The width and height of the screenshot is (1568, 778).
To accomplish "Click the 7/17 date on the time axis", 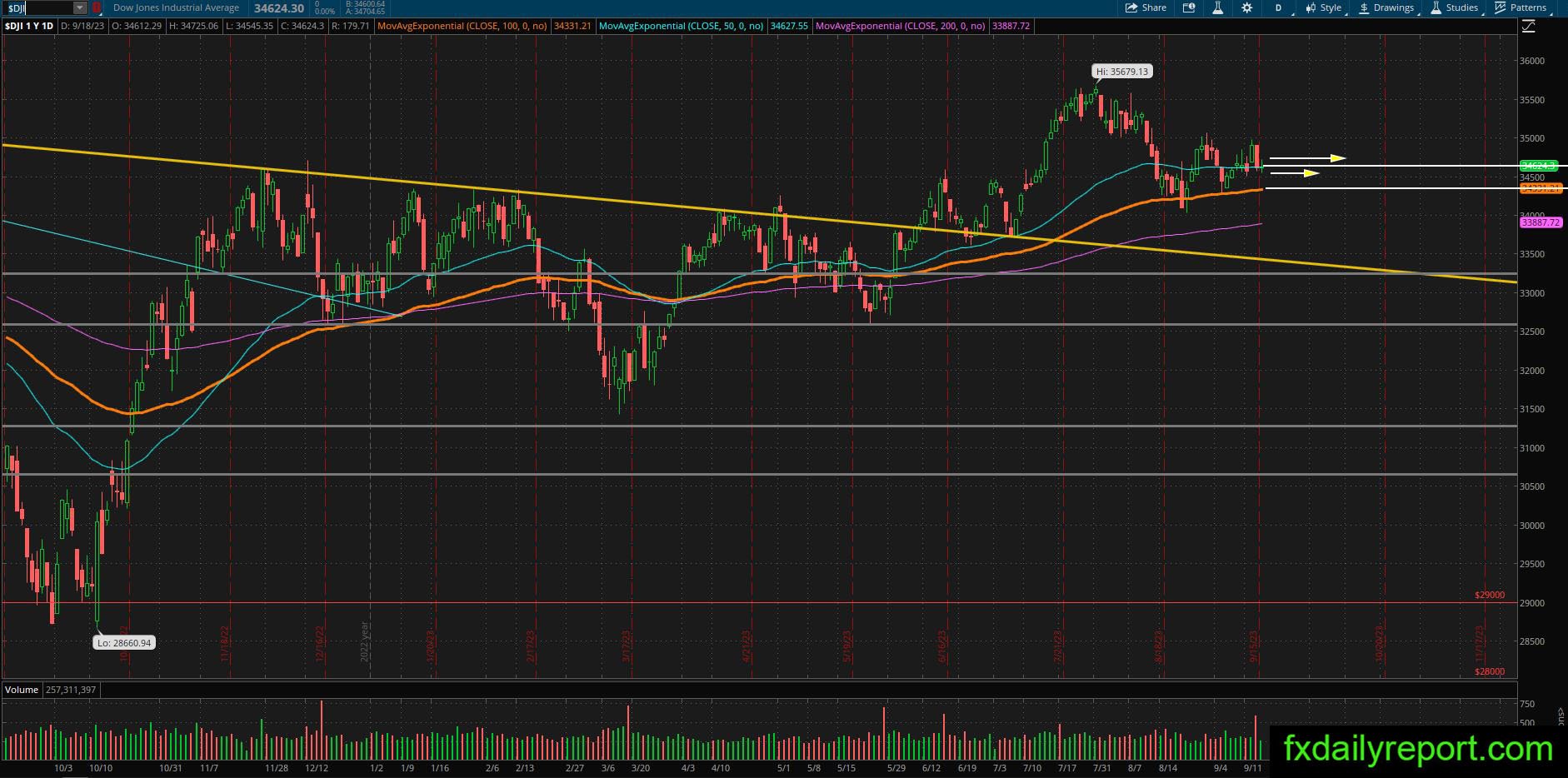I will point(1067,768).
